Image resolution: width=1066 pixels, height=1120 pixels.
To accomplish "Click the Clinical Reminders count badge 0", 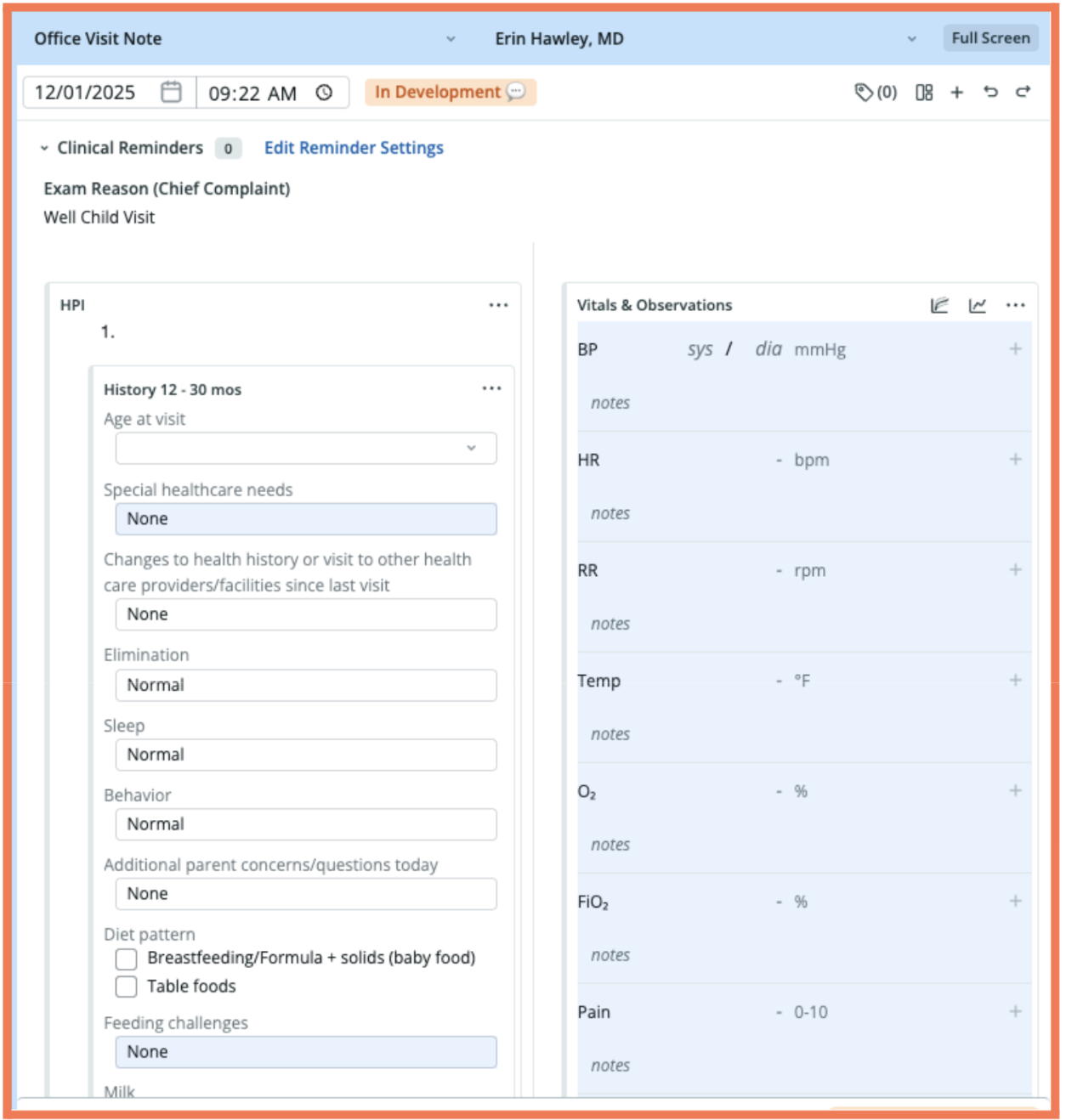I will tap(228, 149).
